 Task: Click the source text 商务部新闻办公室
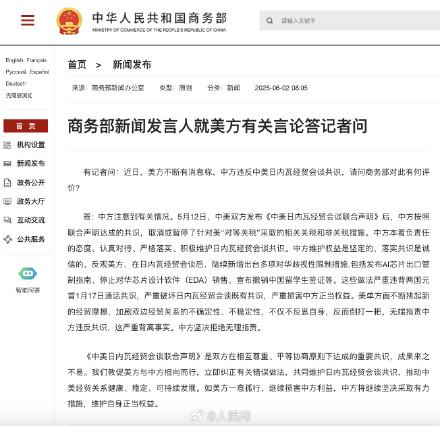click(x=118, y=88)
